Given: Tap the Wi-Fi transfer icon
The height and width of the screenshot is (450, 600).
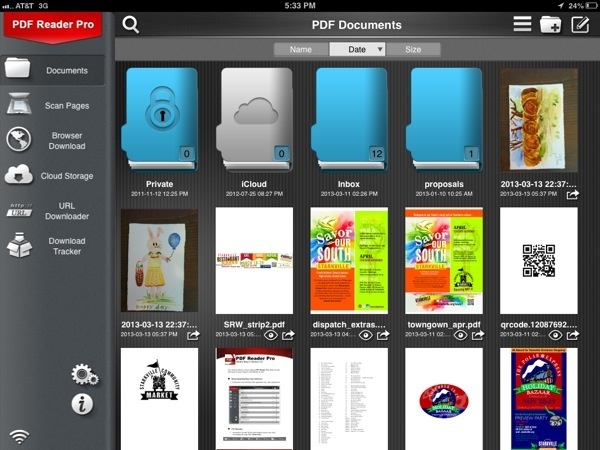Looking at the screenshot, I should 17,435.
